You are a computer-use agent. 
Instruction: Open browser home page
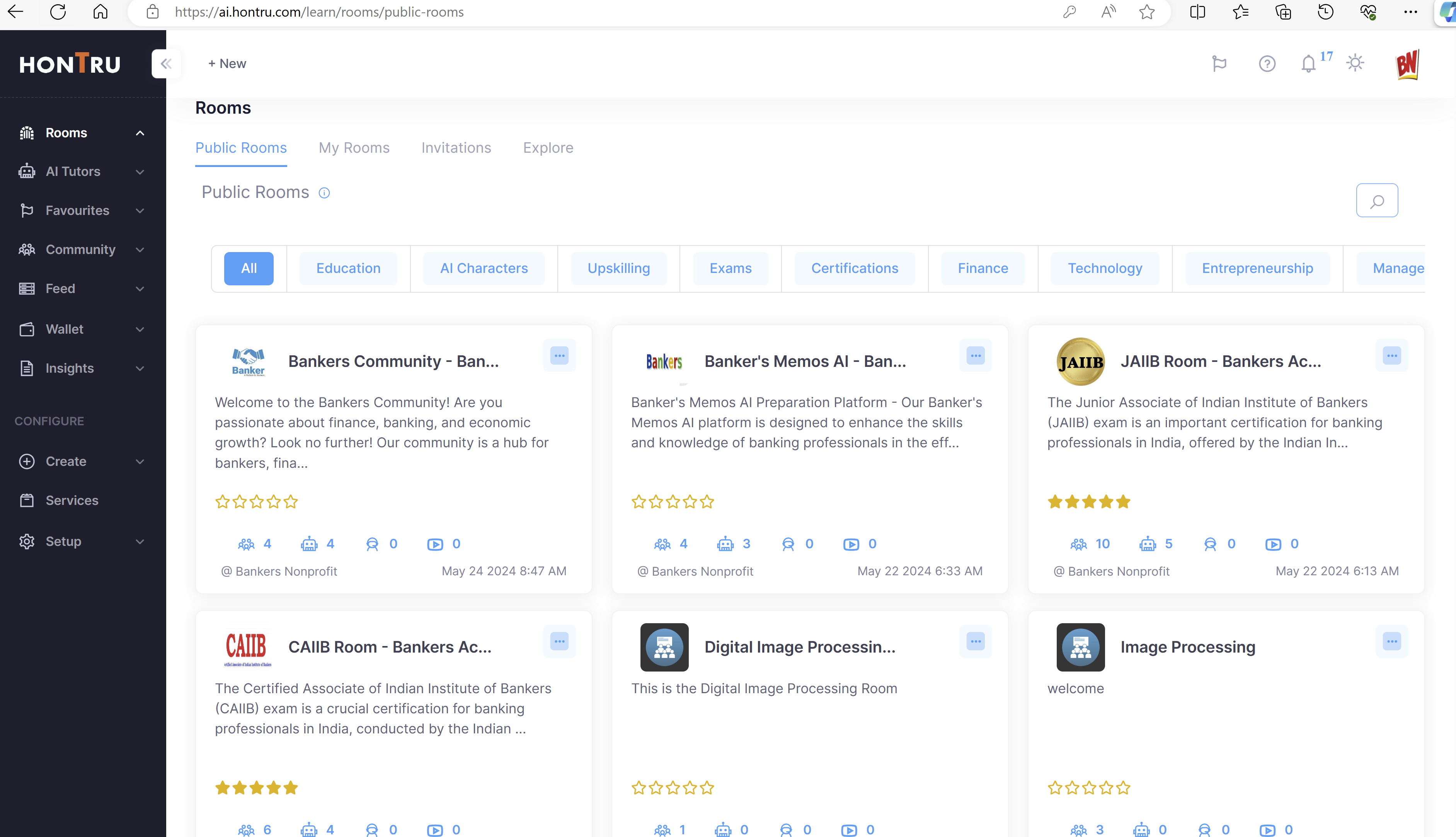(x=100, y=12)
